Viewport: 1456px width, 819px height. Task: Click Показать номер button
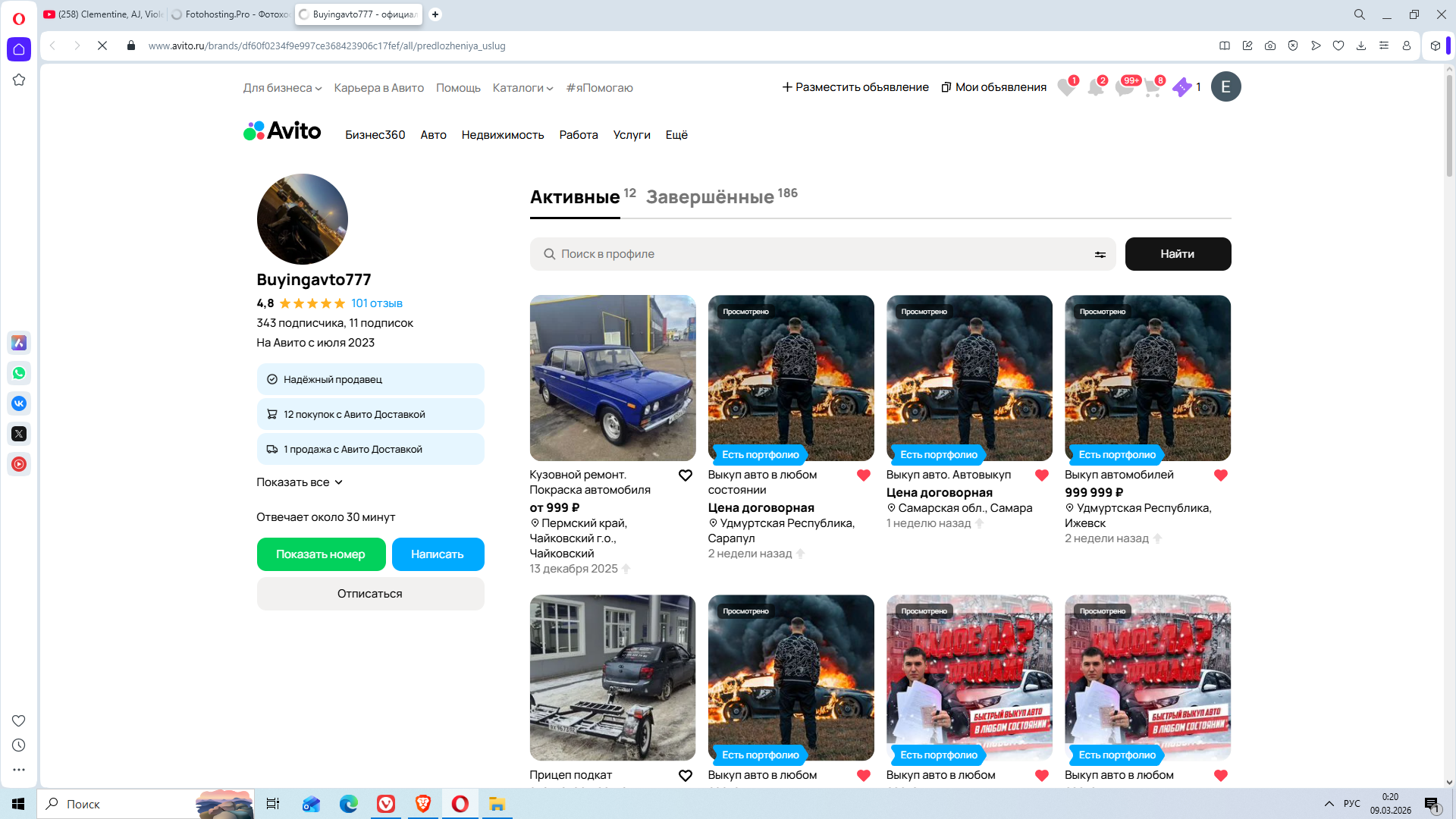321,554
